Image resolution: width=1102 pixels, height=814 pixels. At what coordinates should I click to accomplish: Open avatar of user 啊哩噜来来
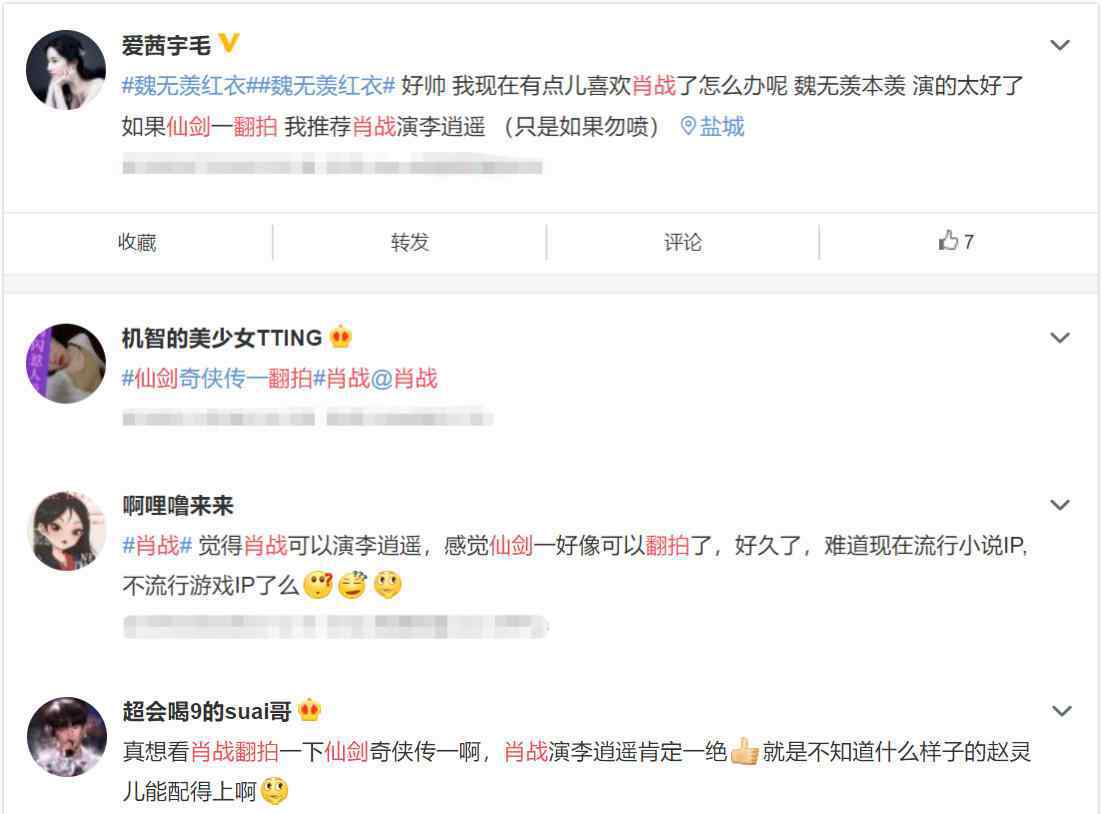[66, 530]
